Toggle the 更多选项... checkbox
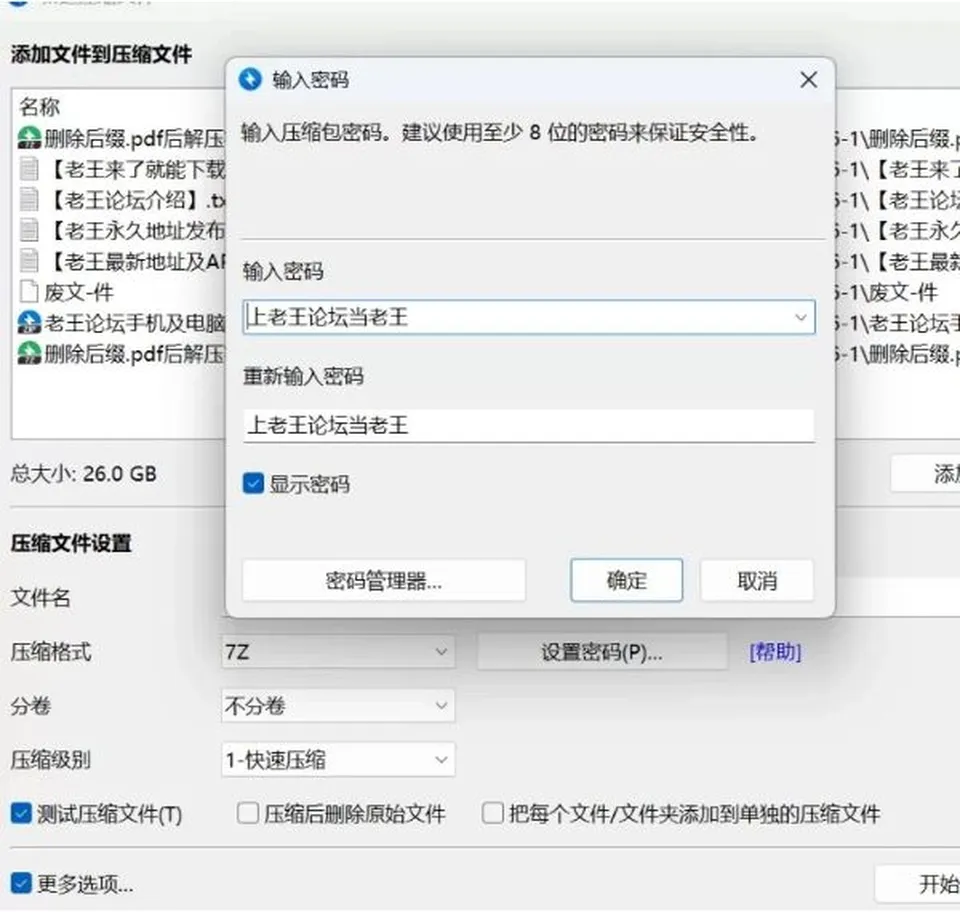 coord(21,883)
